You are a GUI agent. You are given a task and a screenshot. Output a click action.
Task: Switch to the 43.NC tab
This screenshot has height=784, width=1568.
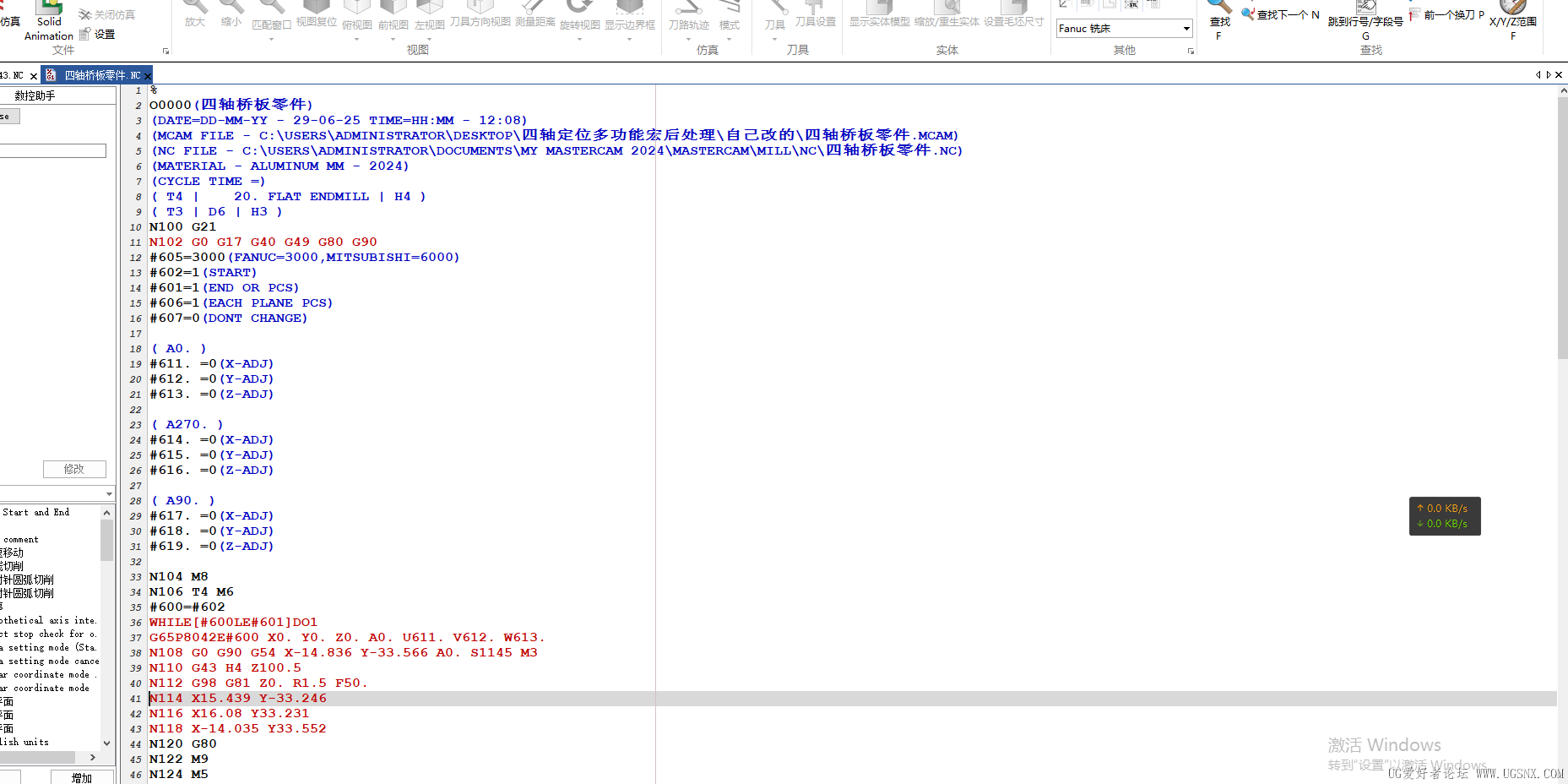(x=12, y=75)
